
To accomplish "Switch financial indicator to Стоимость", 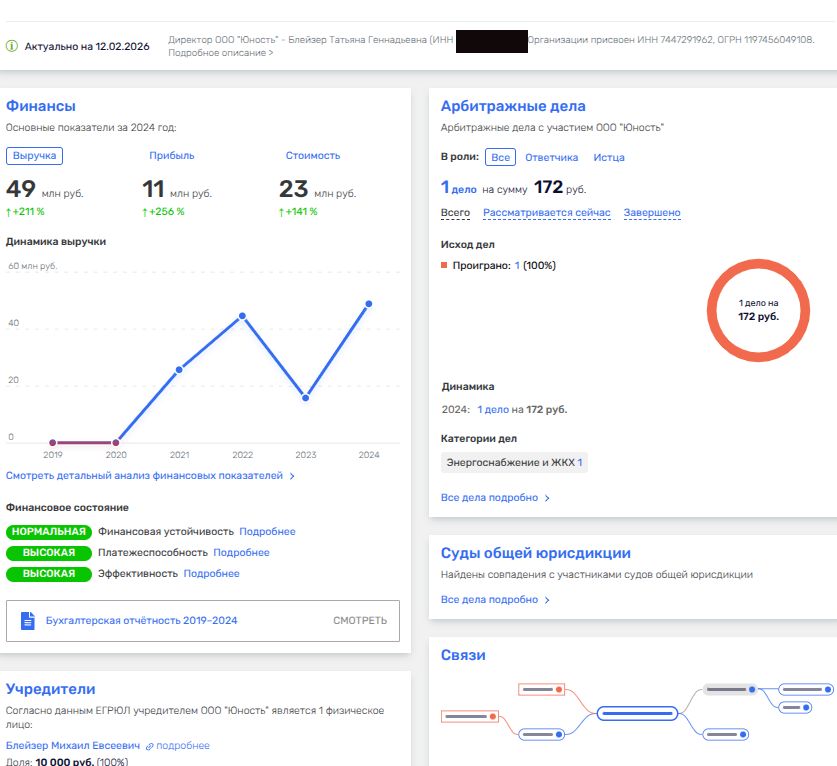I will pyautogui.click(x=313, y=155).
